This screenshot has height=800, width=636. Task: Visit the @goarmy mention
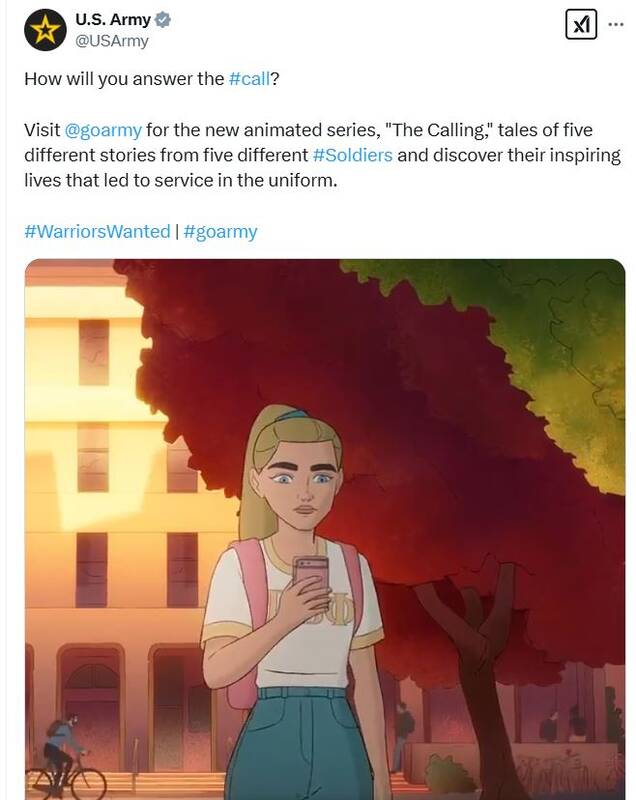[x=103, y=130]
